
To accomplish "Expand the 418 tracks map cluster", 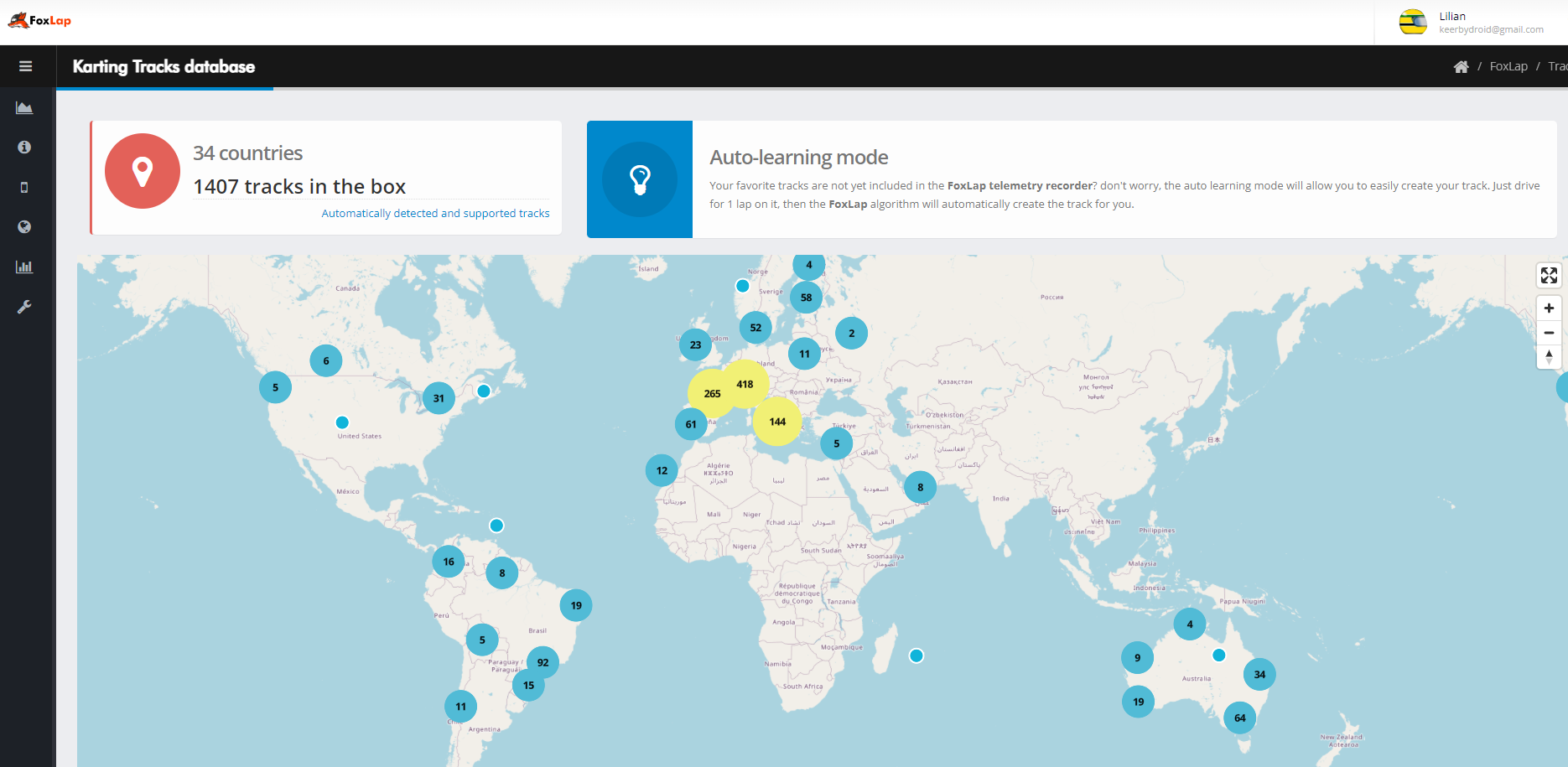I will pos(745,384).
